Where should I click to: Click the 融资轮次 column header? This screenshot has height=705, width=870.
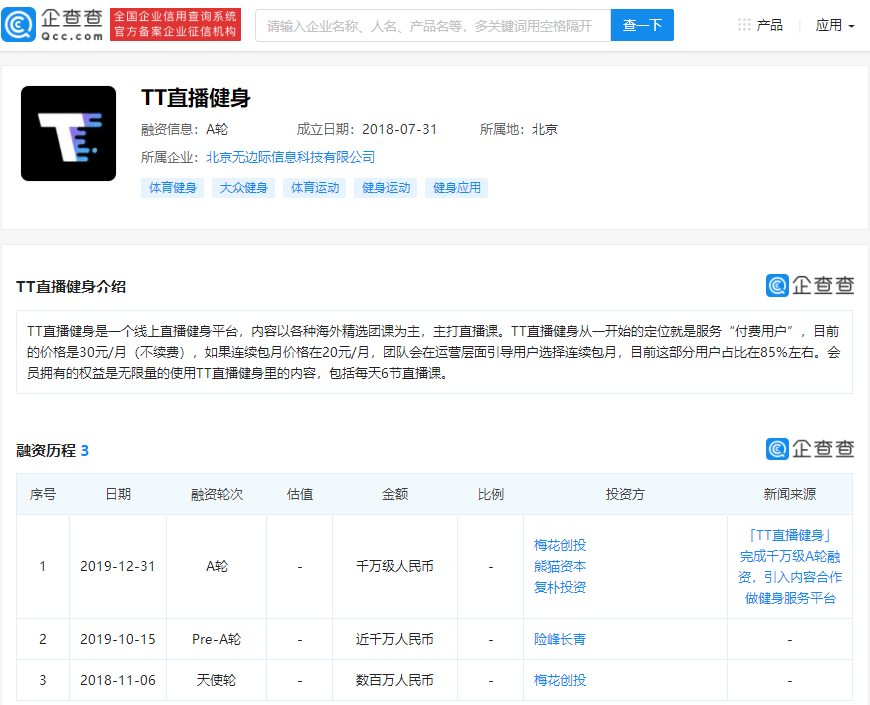(x=216, y=494)
